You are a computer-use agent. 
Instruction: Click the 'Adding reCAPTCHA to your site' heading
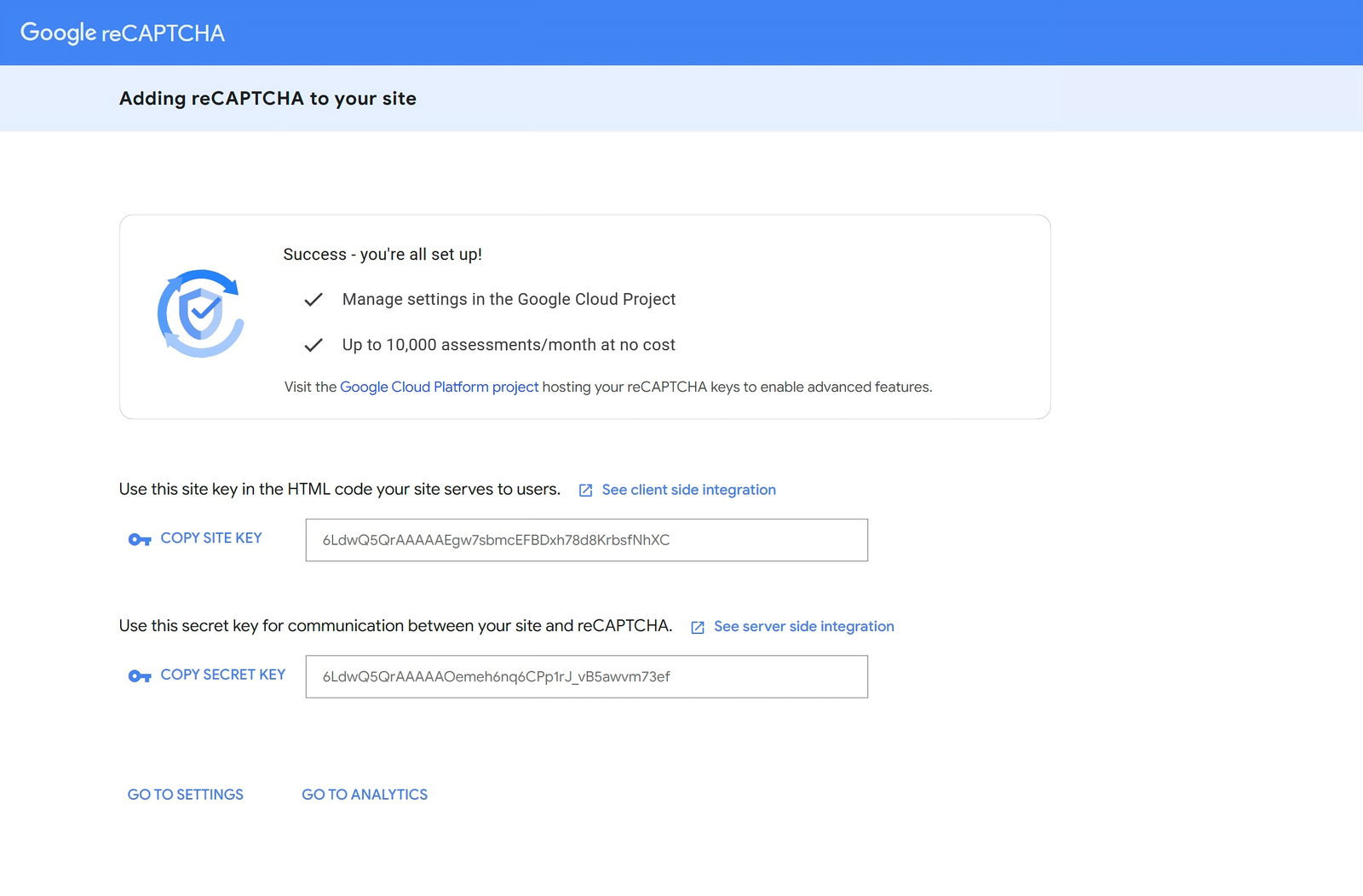pyautogui.click(x=267, y=99)
